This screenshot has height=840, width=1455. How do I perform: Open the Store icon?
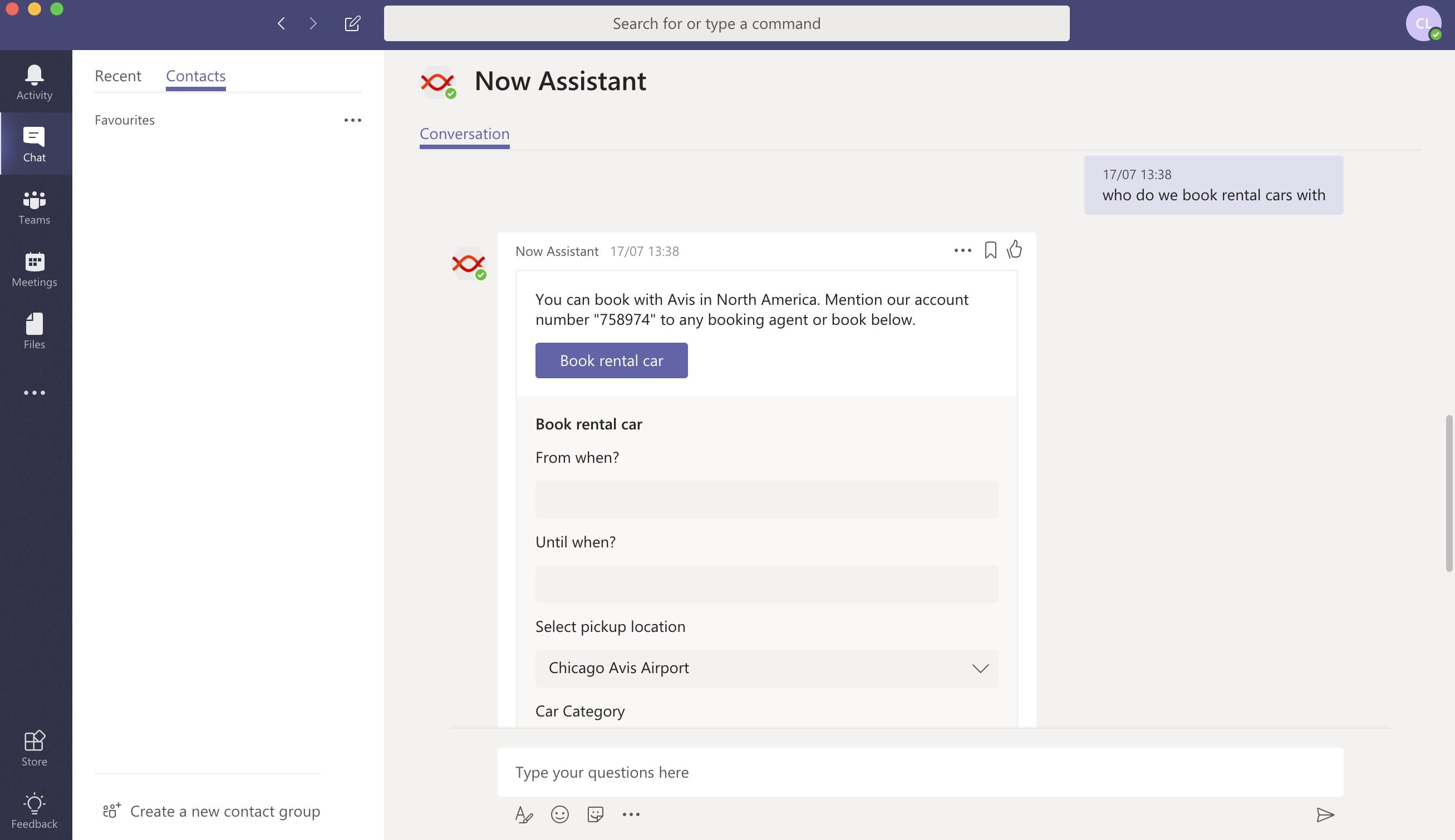pyautogui.click(x=34, y=748)
